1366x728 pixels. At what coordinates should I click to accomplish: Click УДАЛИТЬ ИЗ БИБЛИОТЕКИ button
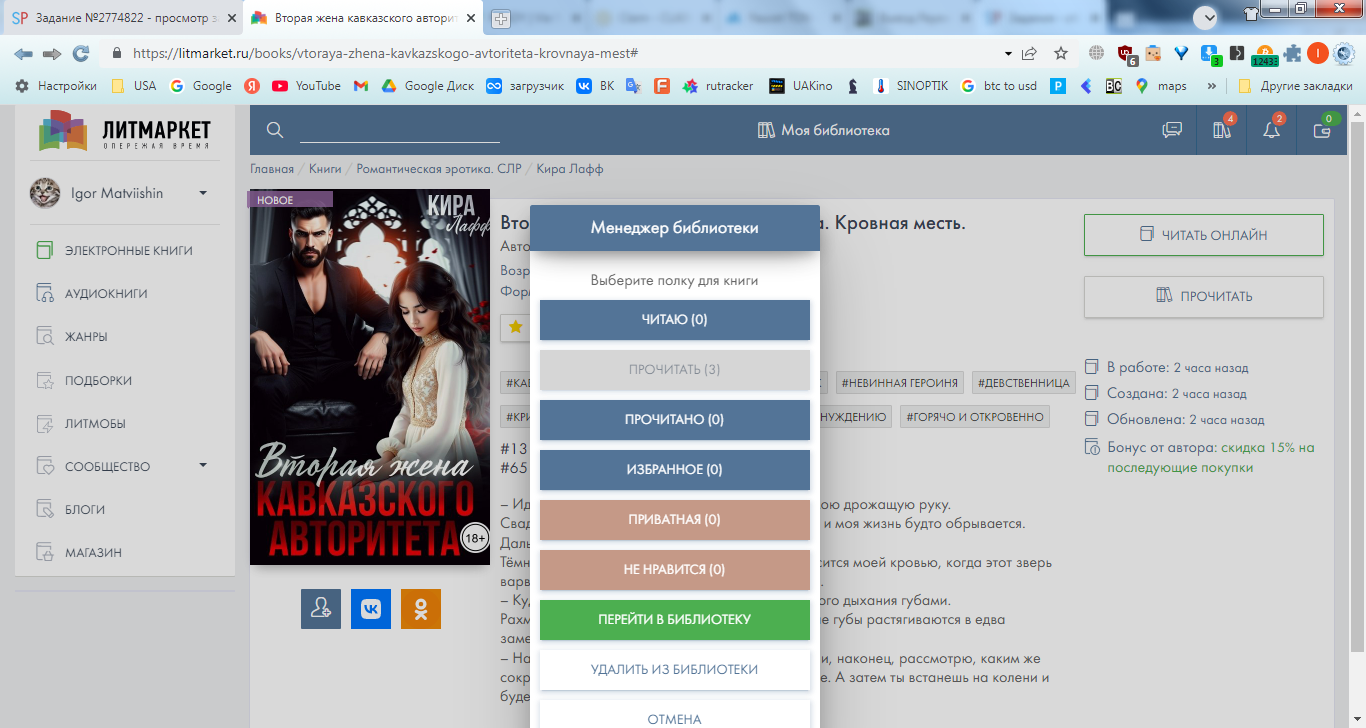(675, 670)
